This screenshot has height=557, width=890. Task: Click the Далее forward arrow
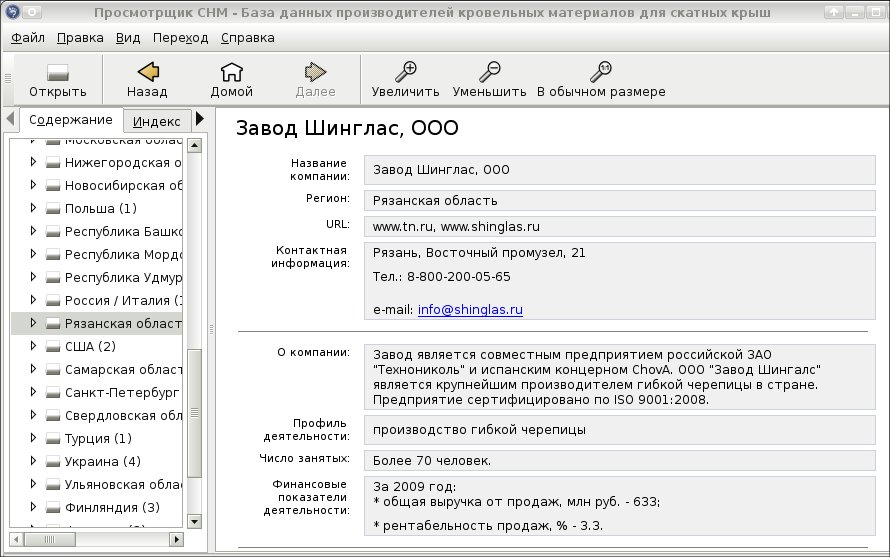(x=315, y=72)
